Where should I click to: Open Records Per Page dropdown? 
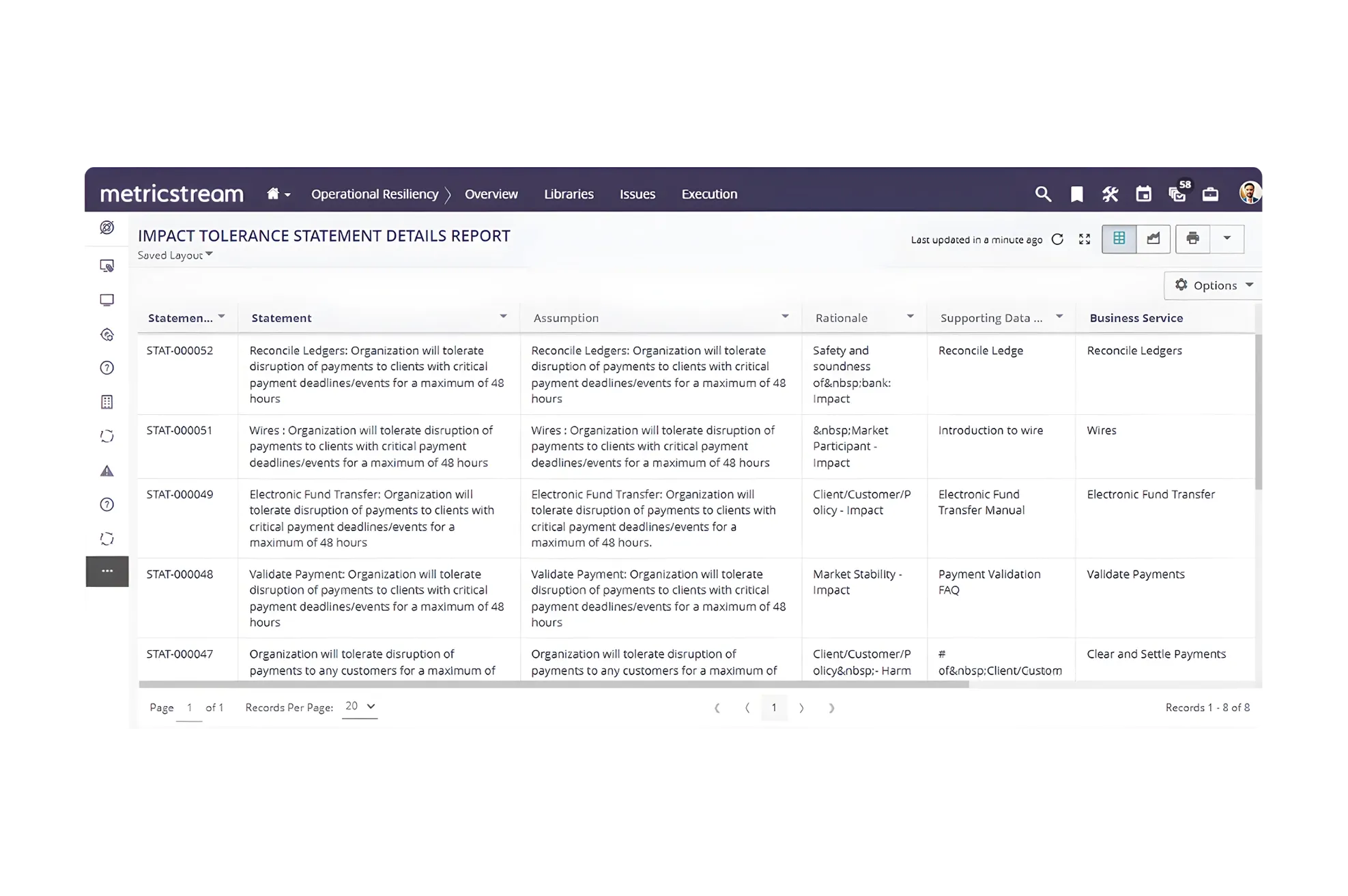[360, 707]
